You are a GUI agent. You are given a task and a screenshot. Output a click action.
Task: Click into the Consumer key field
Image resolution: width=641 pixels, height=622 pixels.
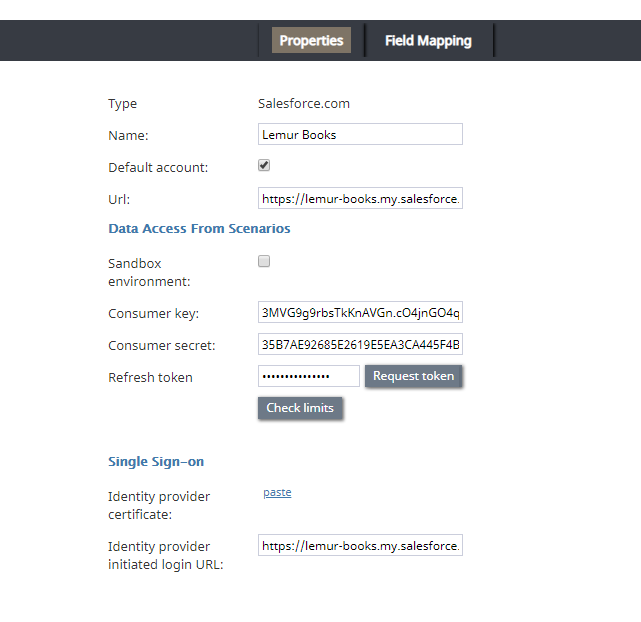[x=360, y=312]
